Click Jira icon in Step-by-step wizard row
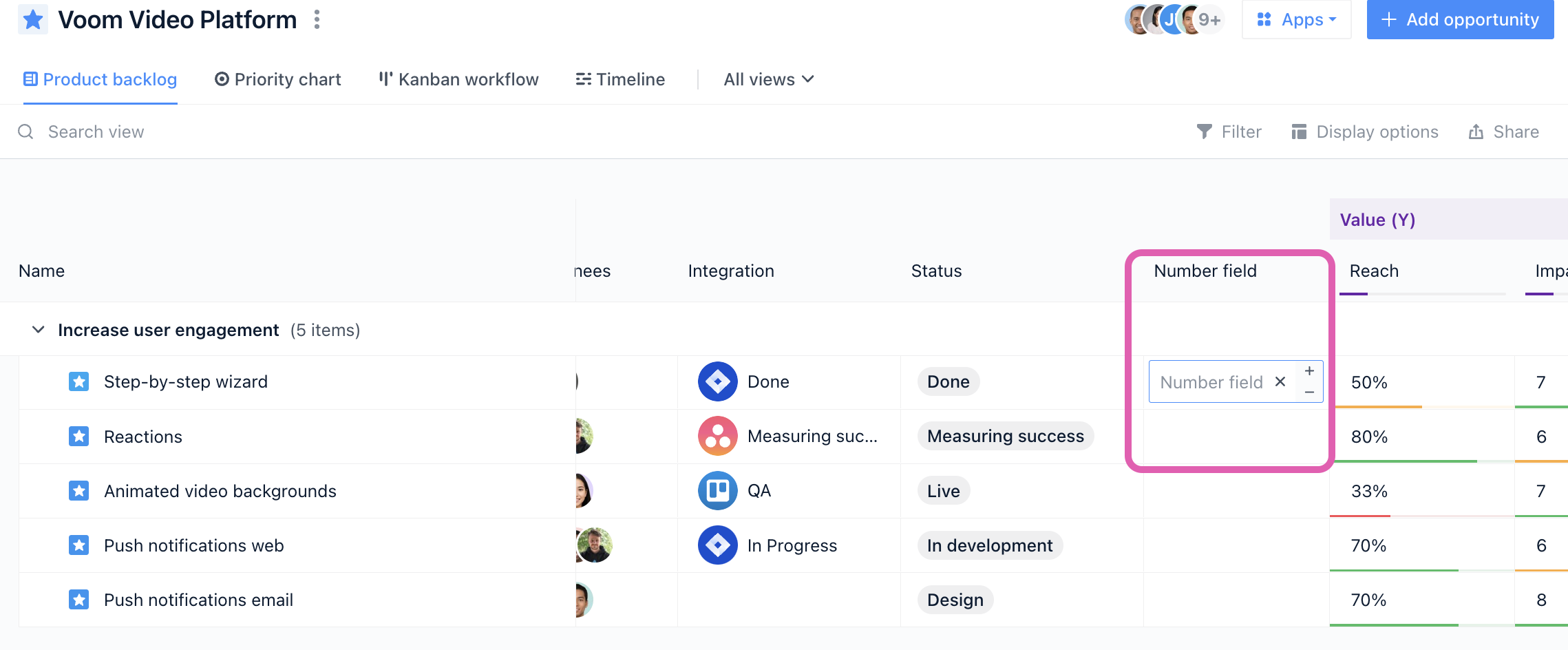 coord(718,381)
